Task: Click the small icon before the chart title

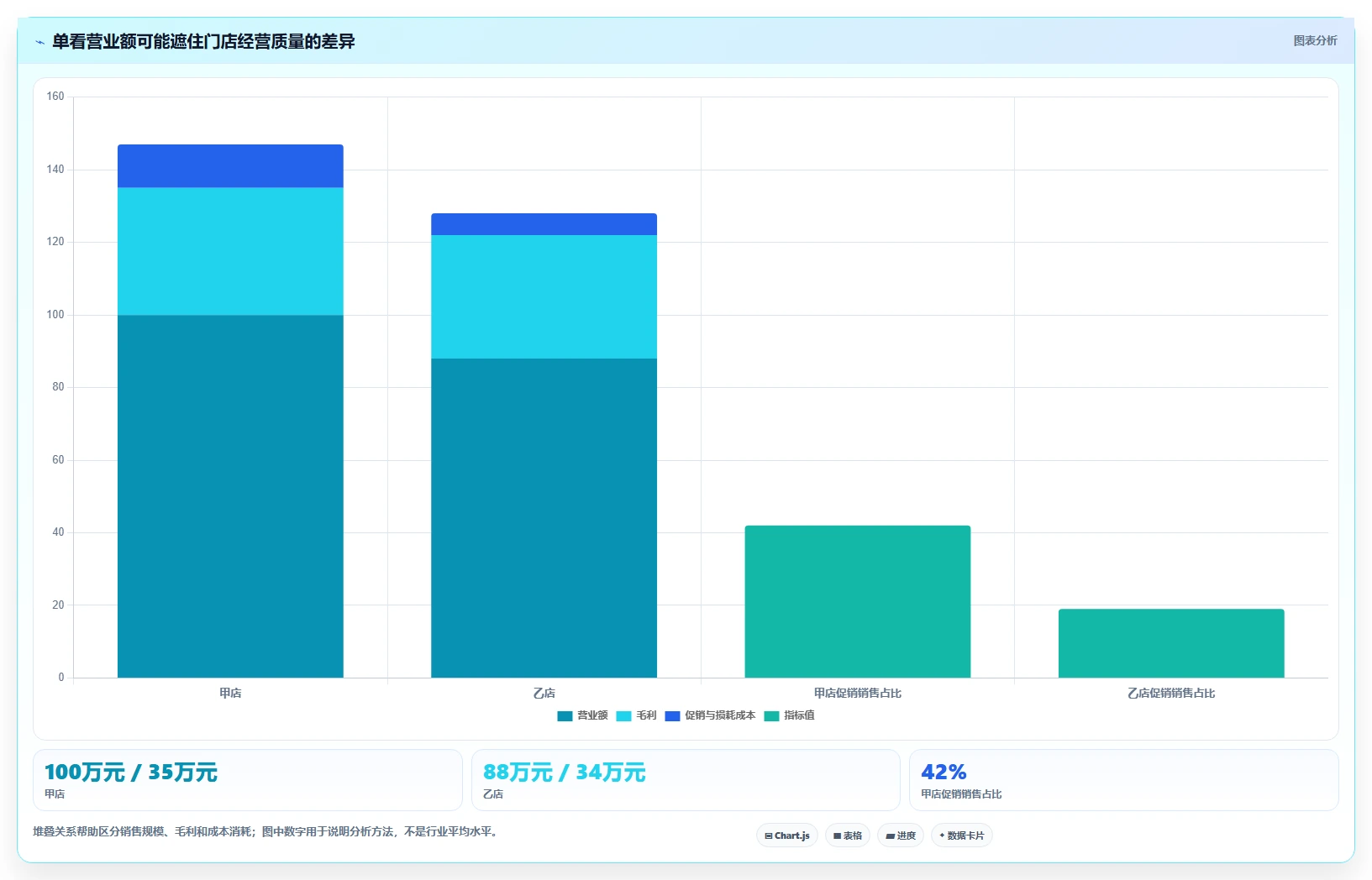Action: tap(39, 42)
